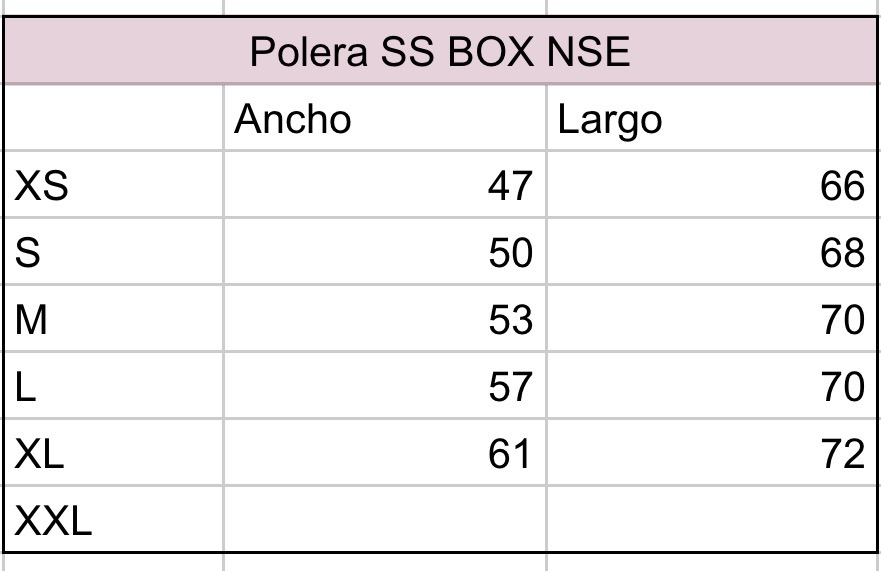The width and height of the screenshot is (881, 571).
Task: Click the Ancho column header cell
Action: (x=385, y=119)
